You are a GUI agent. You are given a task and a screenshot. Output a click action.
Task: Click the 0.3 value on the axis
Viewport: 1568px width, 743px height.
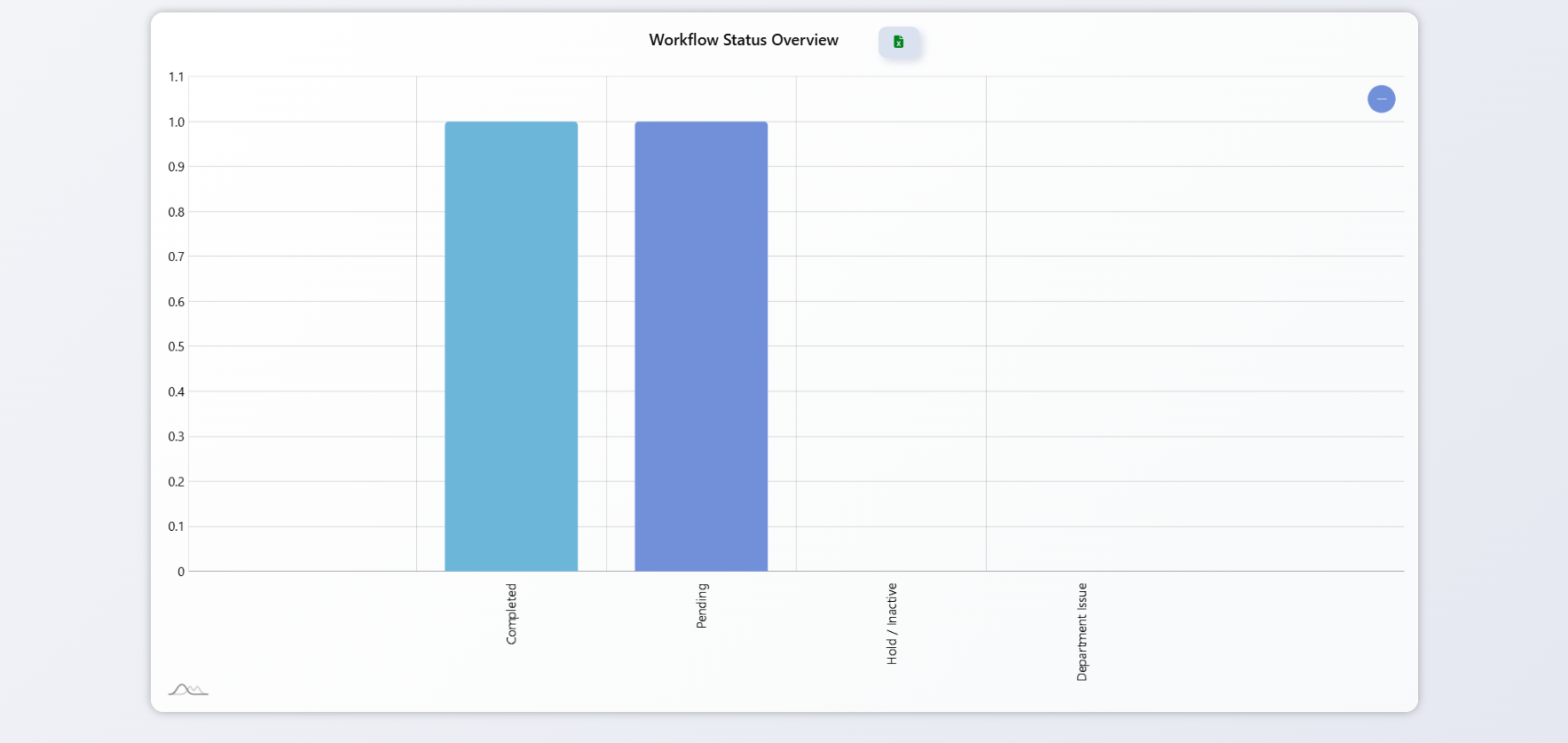[x=177, y=437]
